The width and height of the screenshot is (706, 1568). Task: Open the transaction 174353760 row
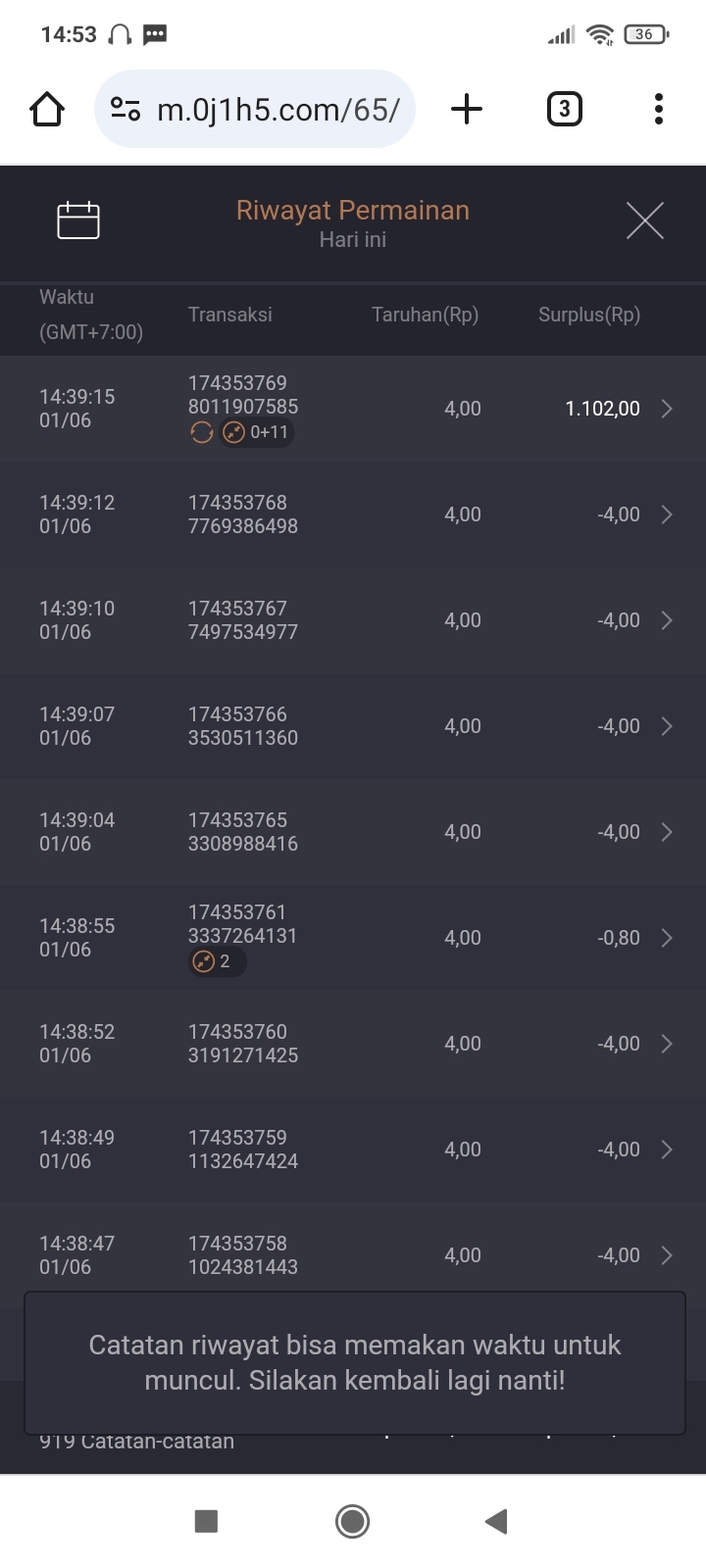243,1044
